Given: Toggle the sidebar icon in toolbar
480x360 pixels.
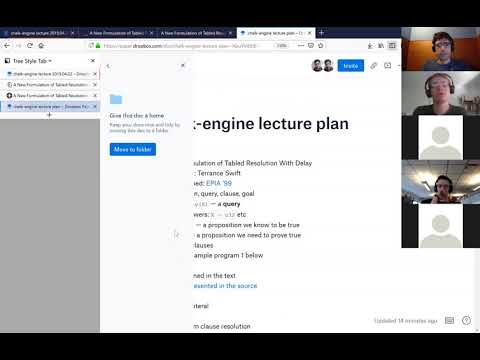Looking at the screenshot, I should pyautogui.click(x=392, y=46).
